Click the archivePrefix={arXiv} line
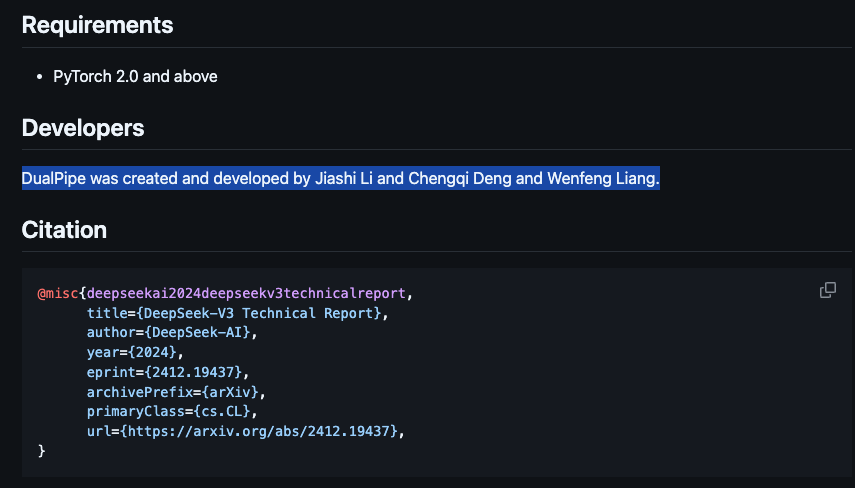 pyautogui.click(x=176, y=391)
